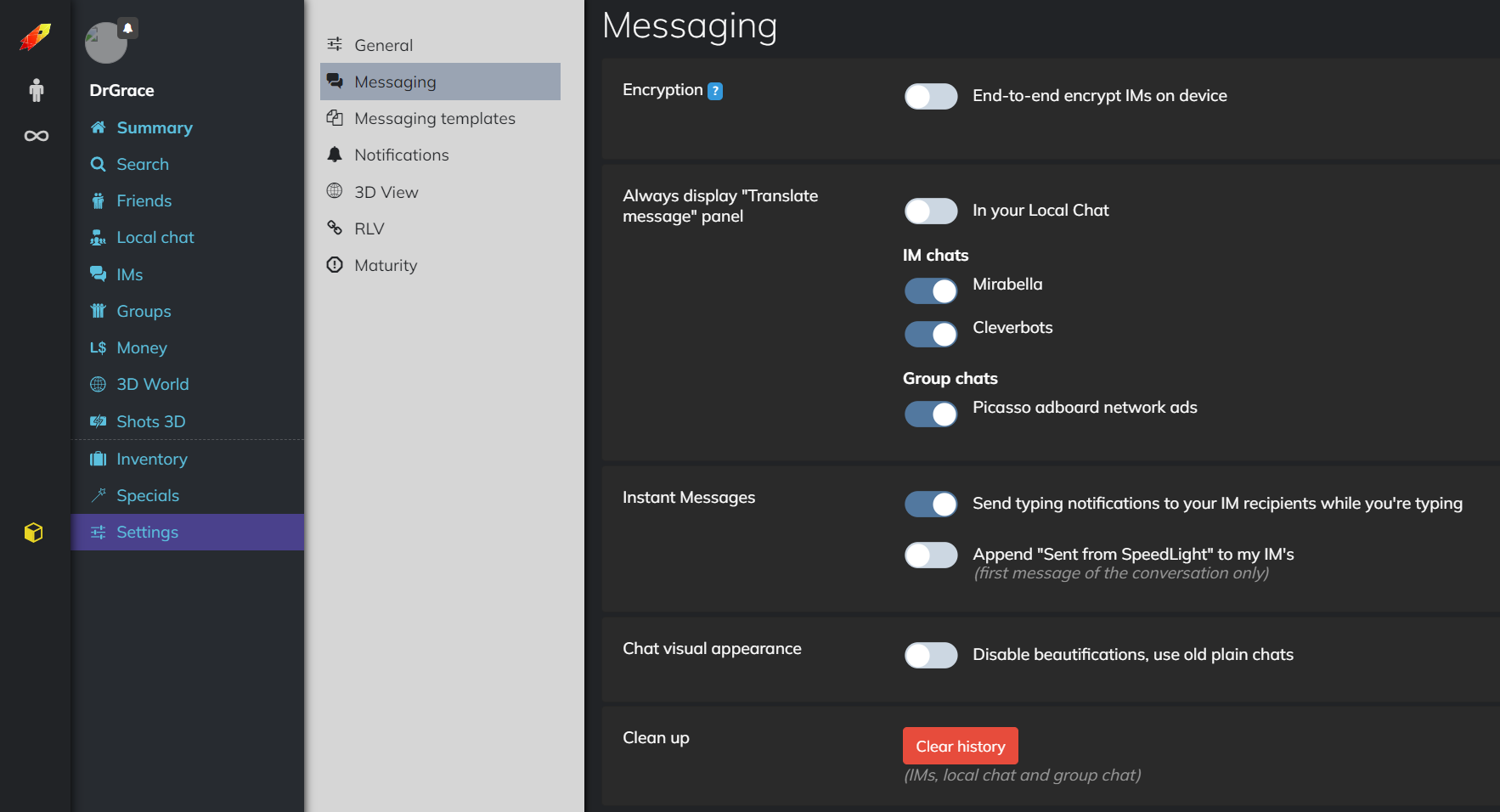Open the notification bell on avatar

[x=127, y=28]
